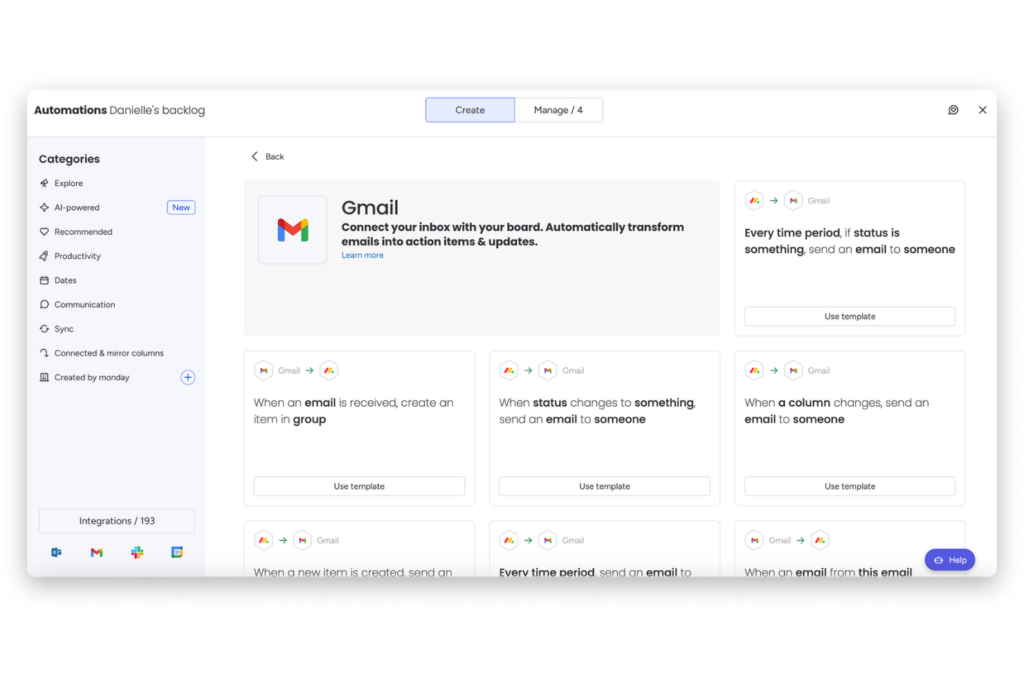Click Gmail icon on column changes card

(793, 371)
